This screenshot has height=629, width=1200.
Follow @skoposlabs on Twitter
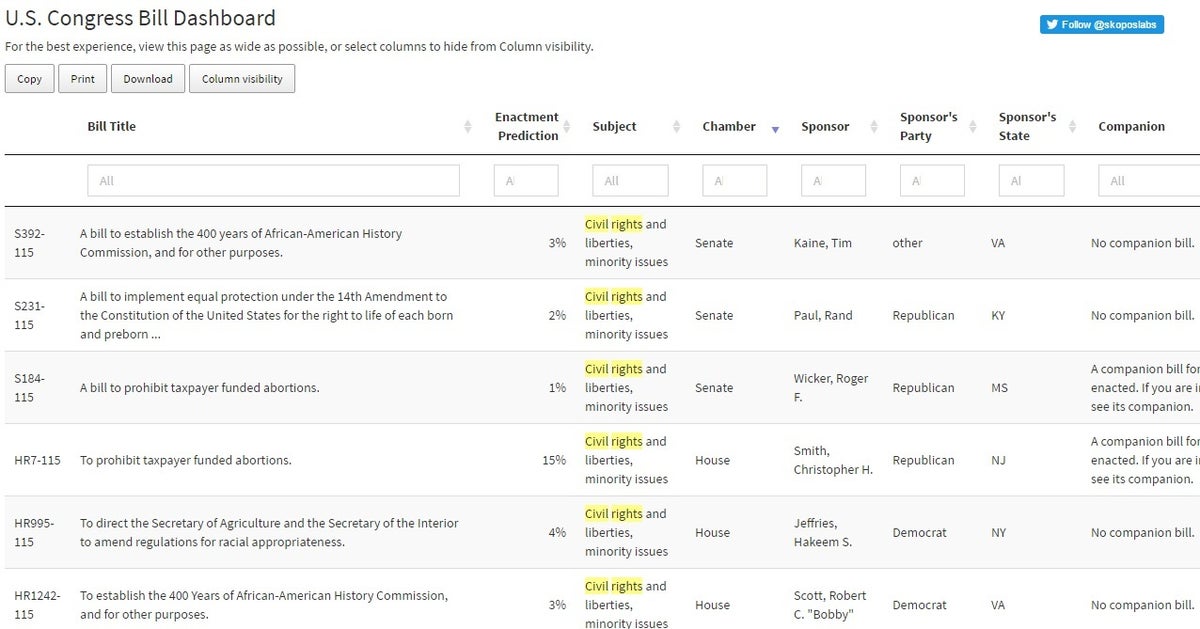[x=1102, y=24]
